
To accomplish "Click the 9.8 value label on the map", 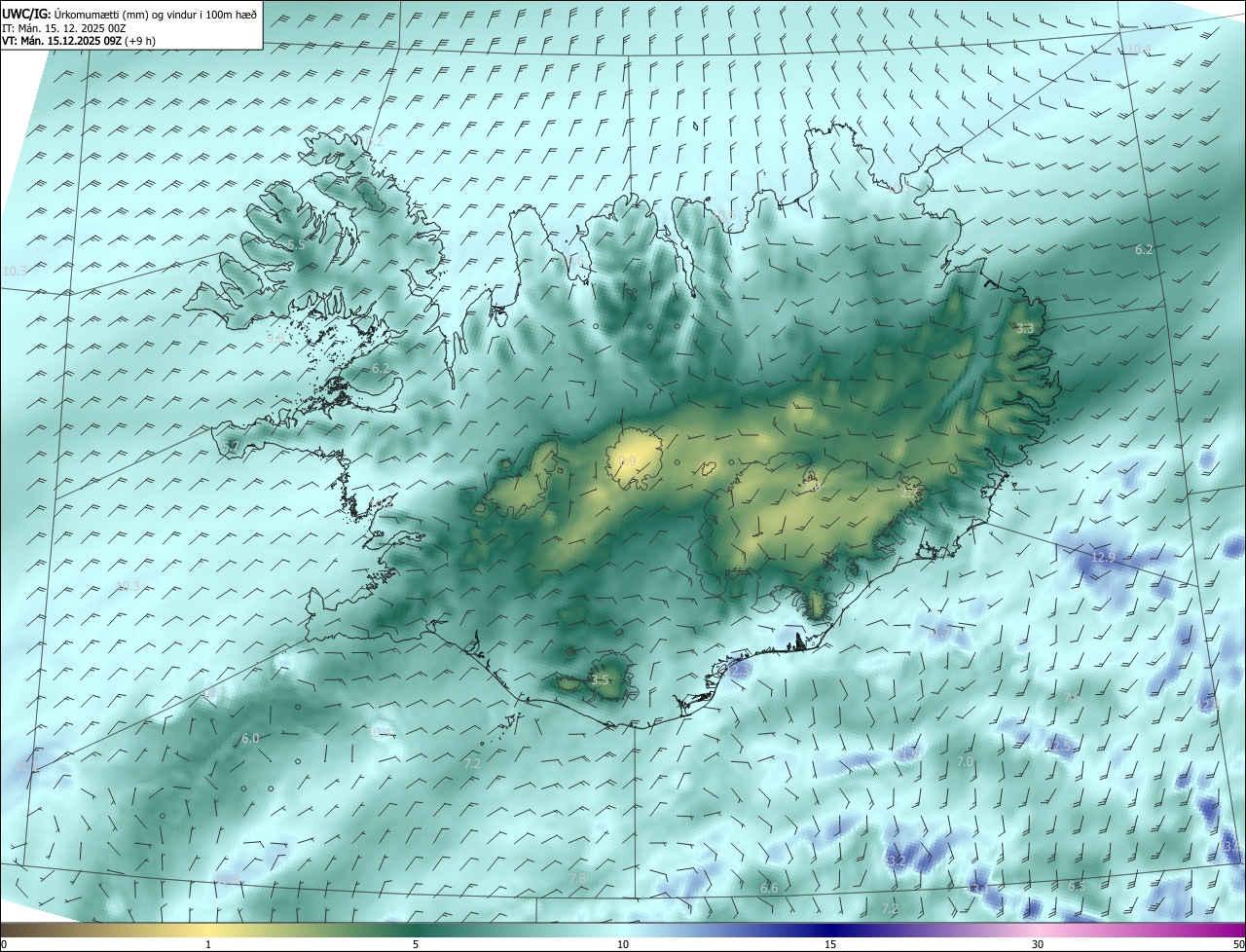I will tap(275, 337).
